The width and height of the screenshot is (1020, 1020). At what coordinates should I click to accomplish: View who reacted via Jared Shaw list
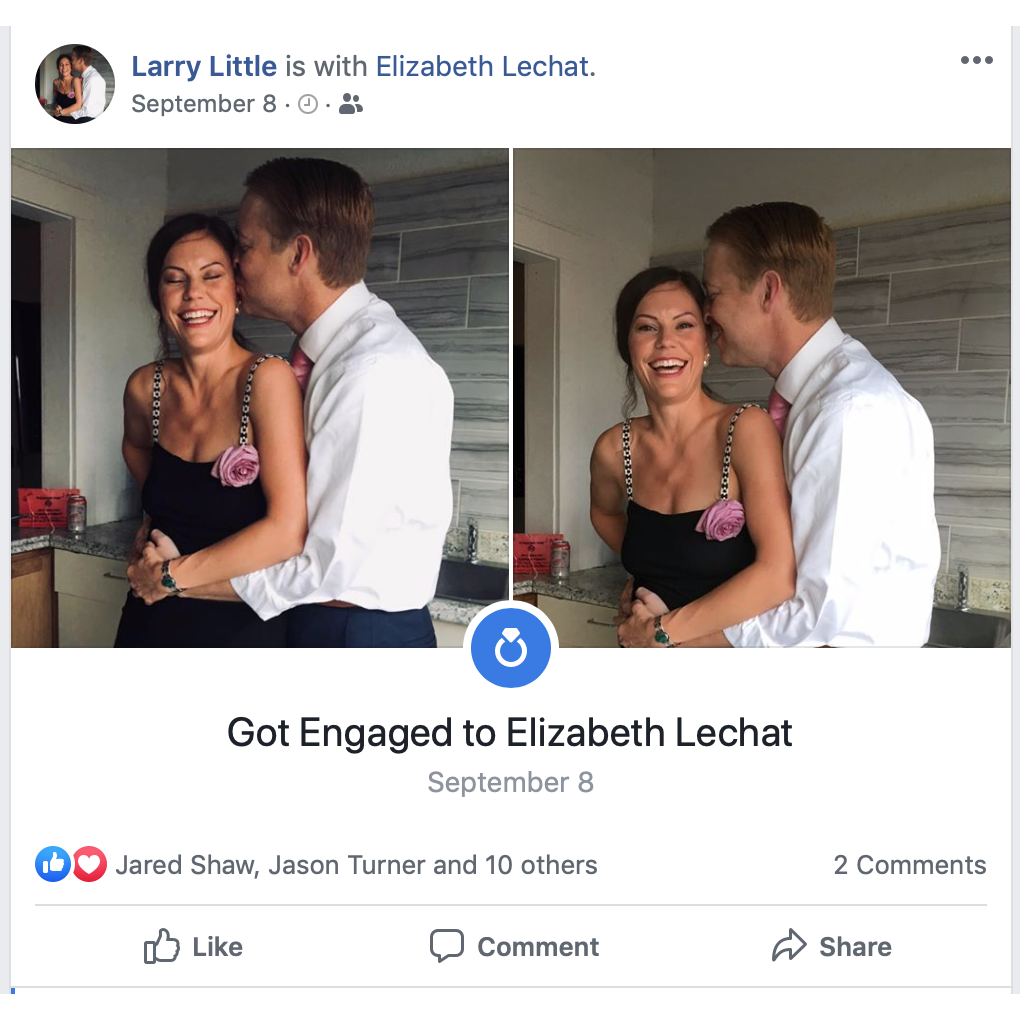356,864
